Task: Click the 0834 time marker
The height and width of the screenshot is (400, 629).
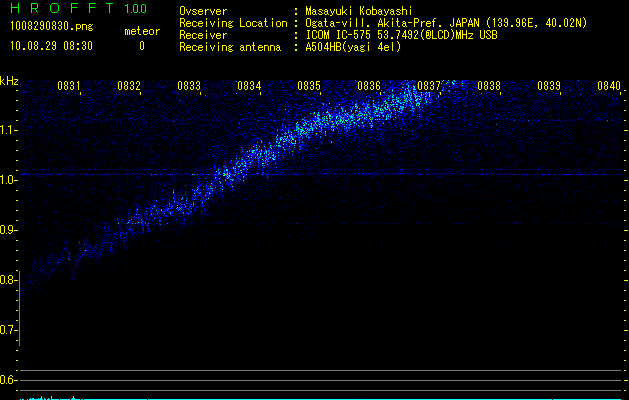Action: 249,86
